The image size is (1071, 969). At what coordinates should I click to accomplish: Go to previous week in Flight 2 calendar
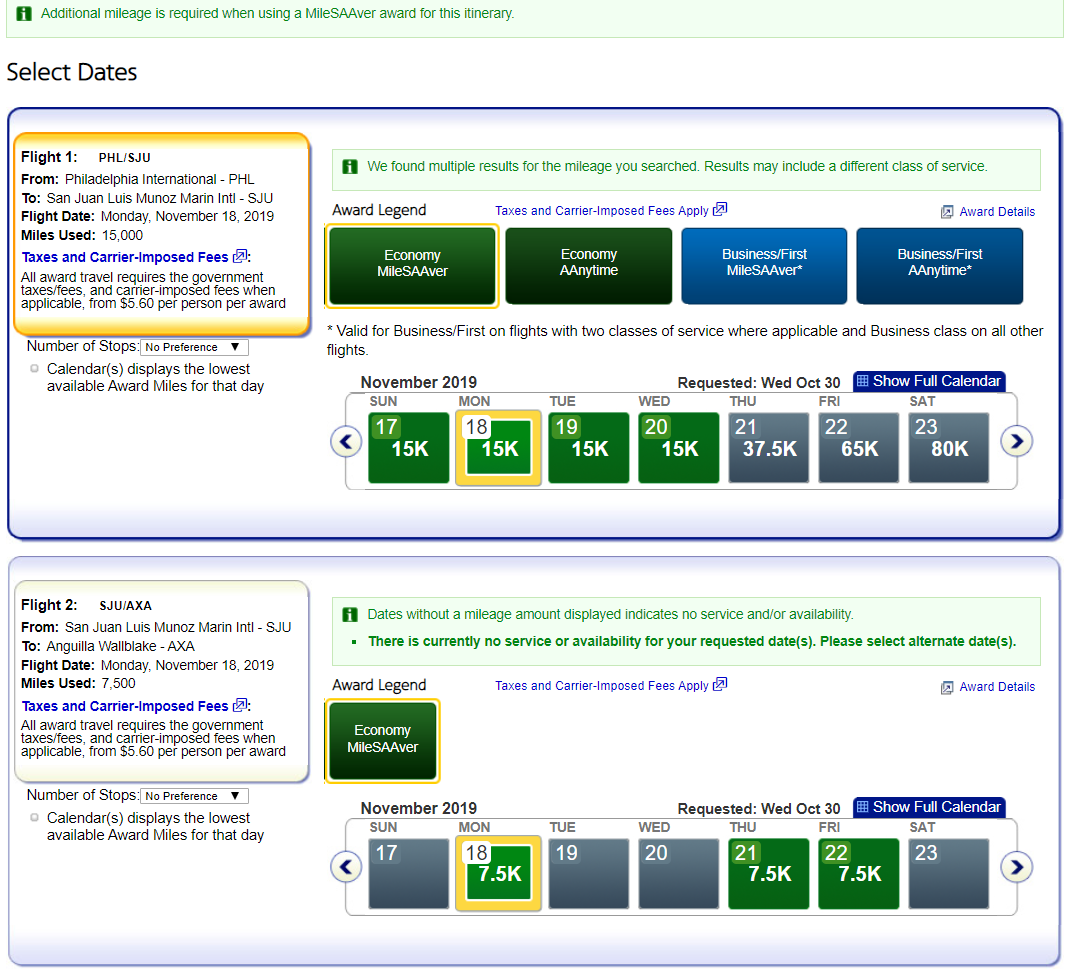click(x=346, y=867)
